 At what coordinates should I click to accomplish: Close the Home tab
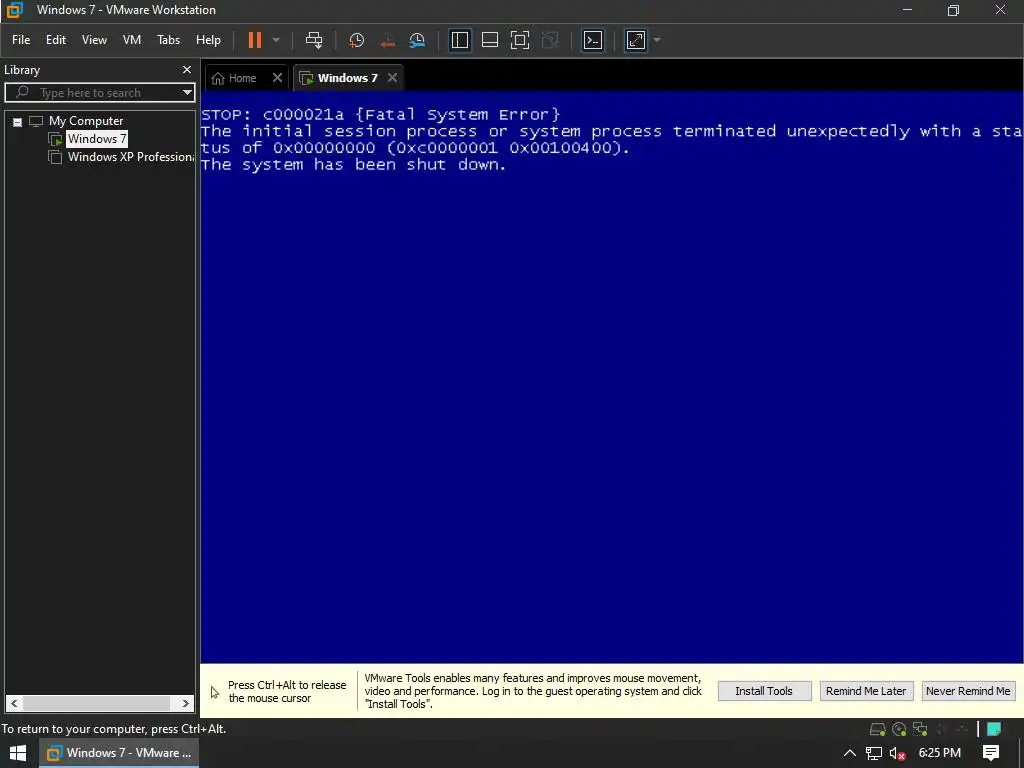click(278, 78)
